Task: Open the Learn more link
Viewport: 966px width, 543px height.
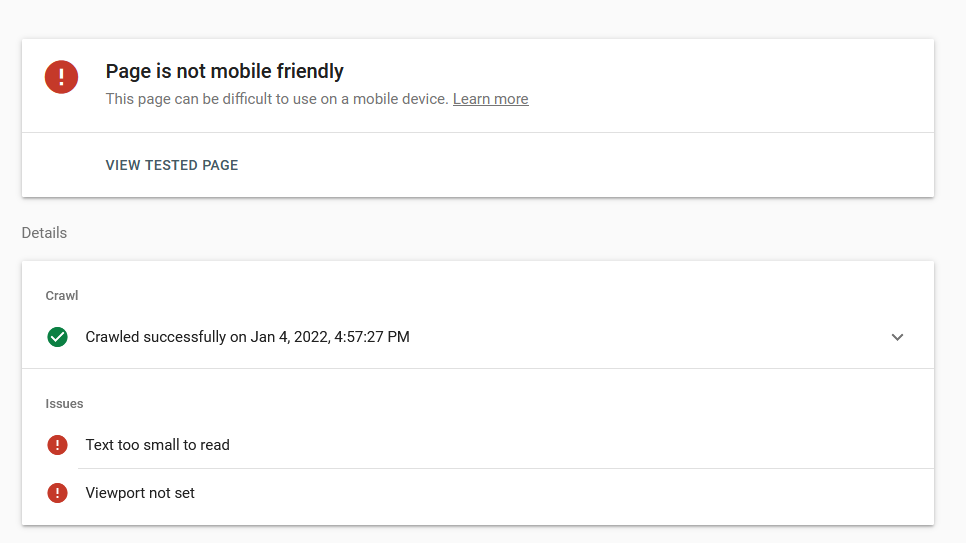Action: point(490,99)
